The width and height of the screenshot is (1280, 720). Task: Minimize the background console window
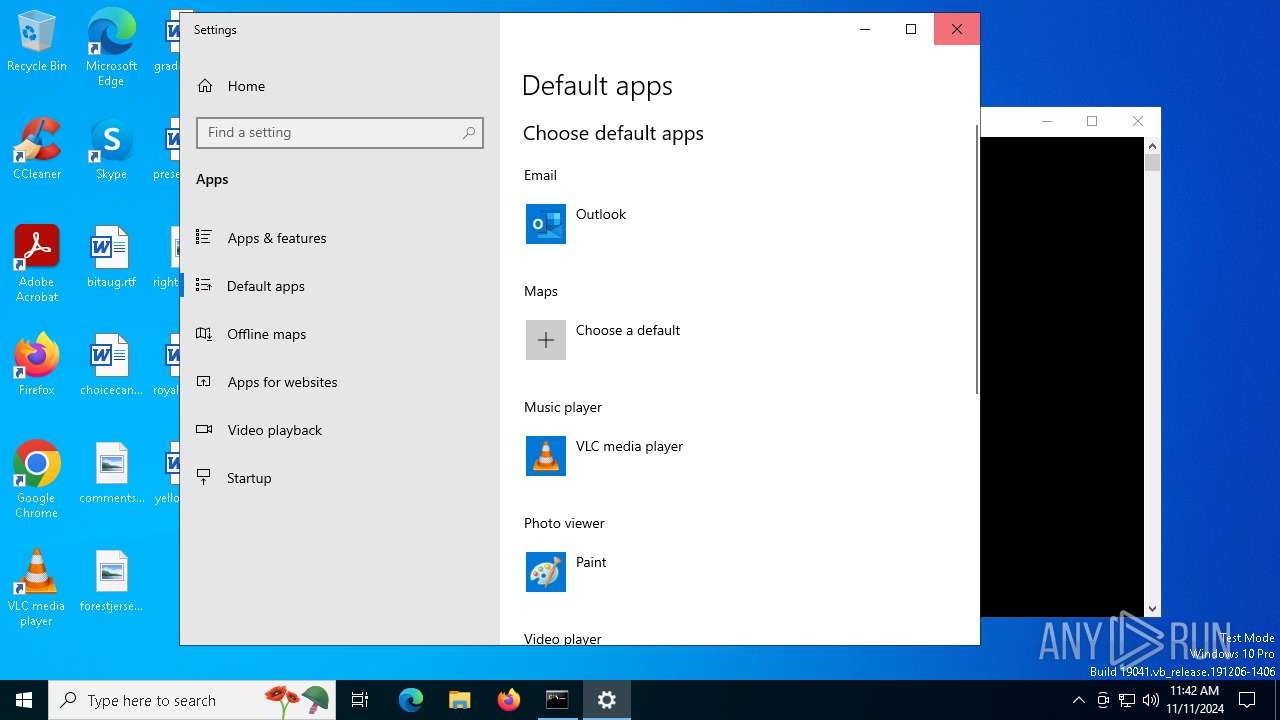(1047, 121)
